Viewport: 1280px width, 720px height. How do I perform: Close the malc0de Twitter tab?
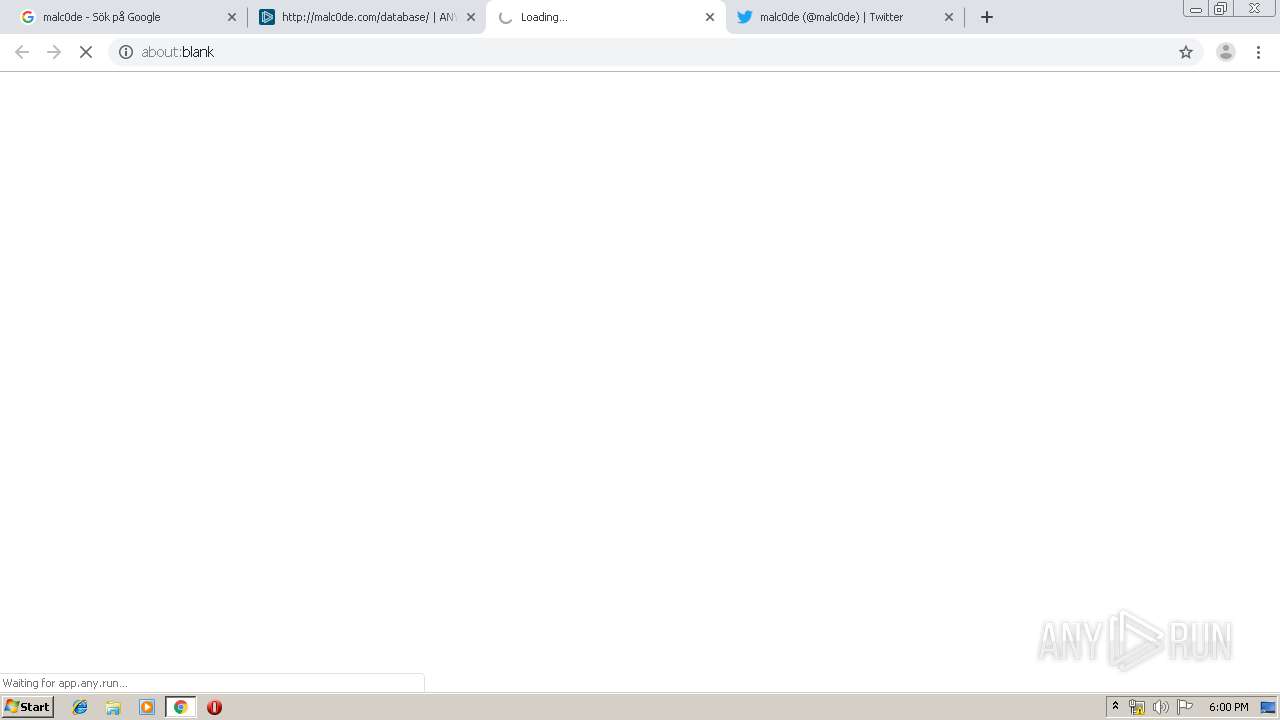(949, 17)
